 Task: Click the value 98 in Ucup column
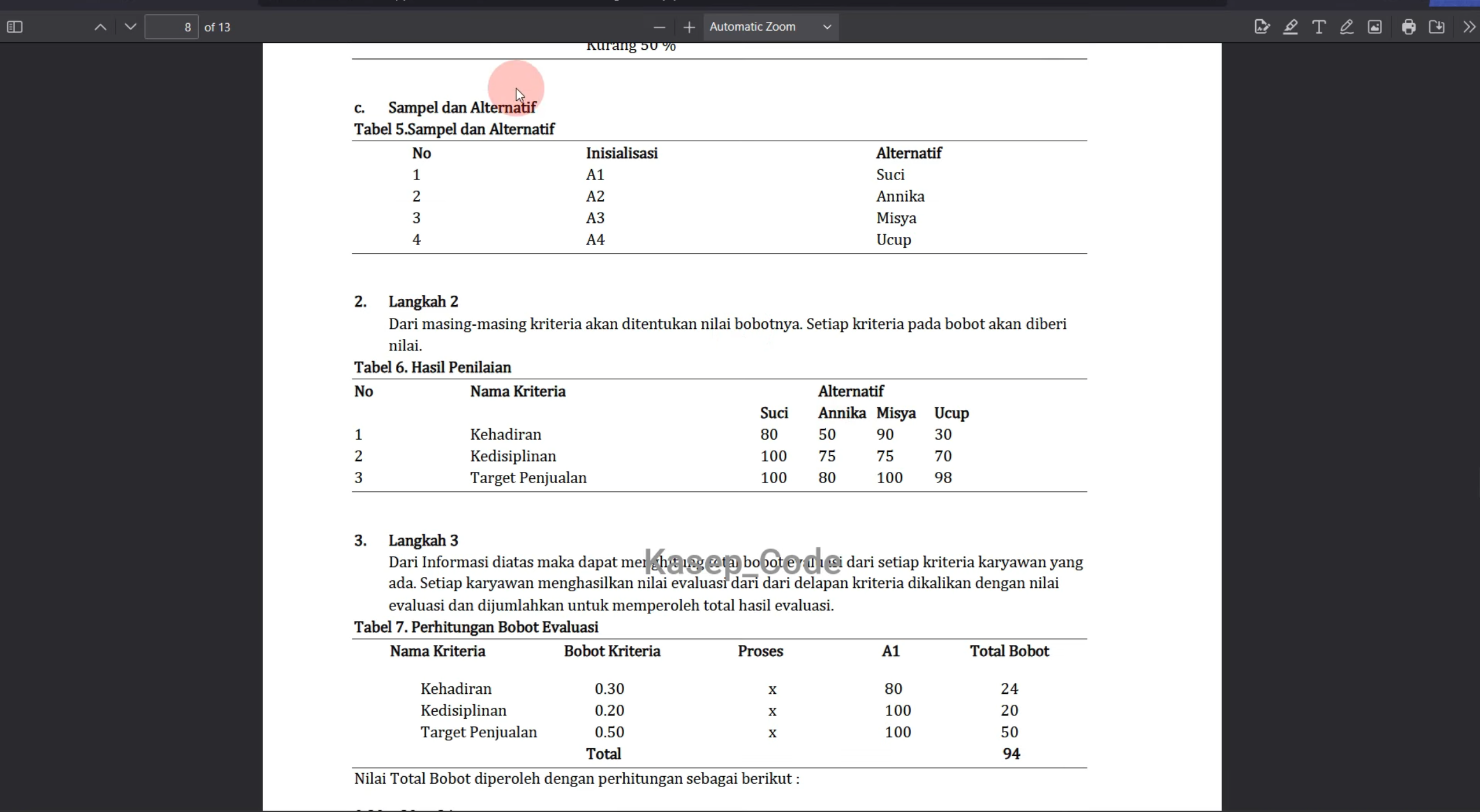pyautogui.click(x=943, y=478)
